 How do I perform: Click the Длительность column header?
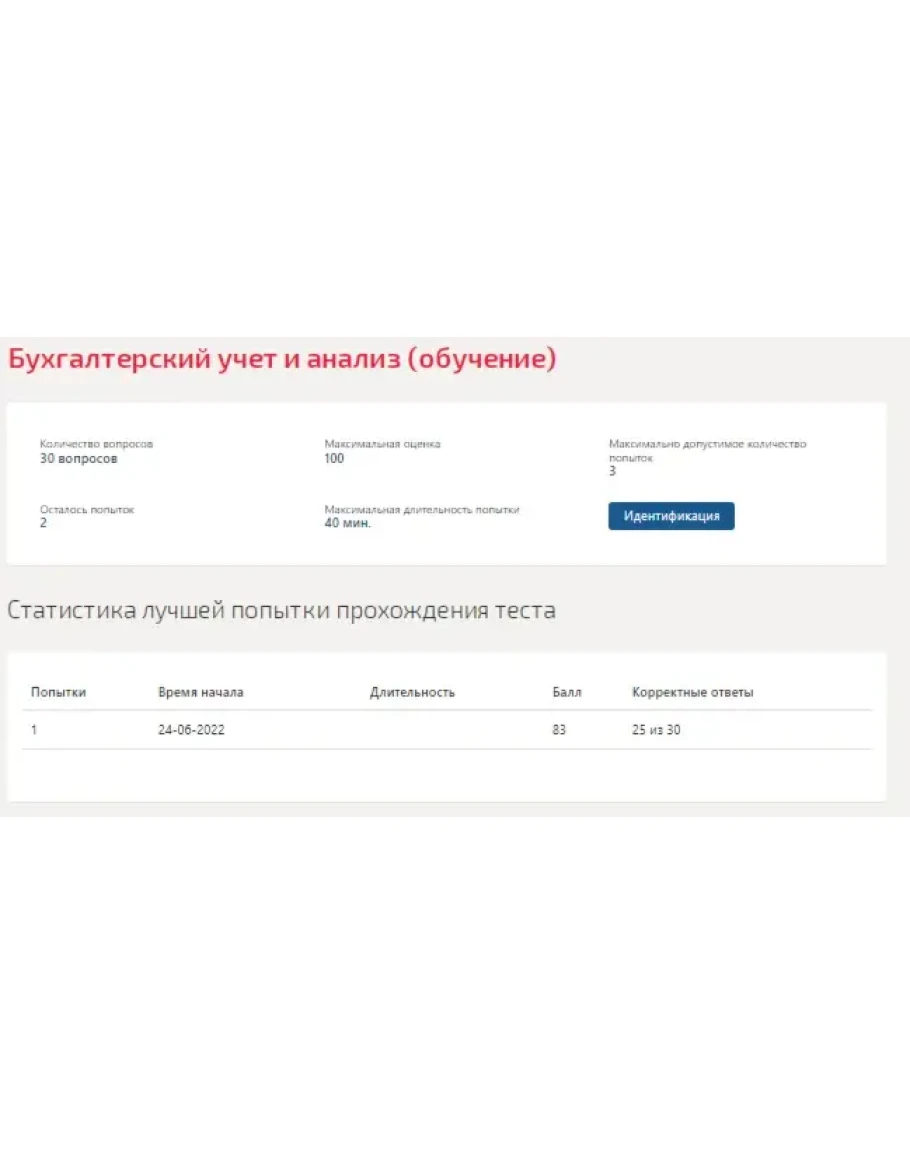point(412,692)
